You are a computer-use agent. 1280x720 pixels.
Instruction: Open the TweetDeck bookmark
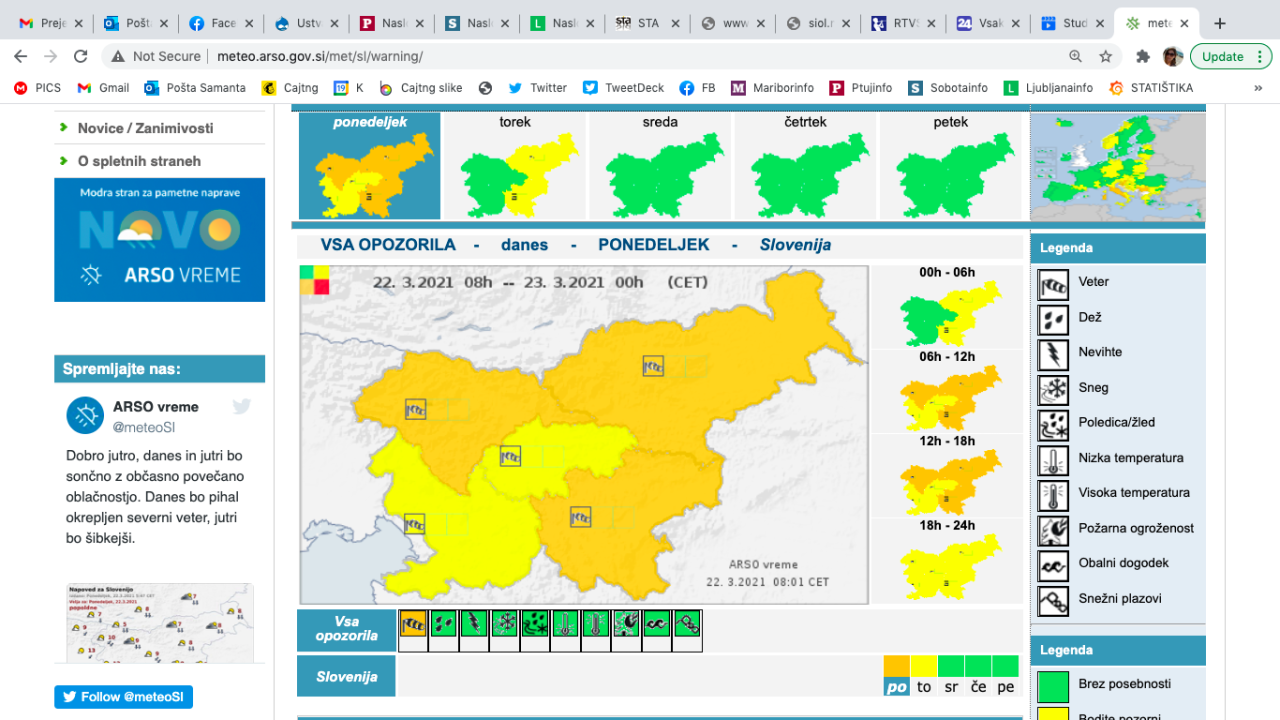click(x=623, y=88)
